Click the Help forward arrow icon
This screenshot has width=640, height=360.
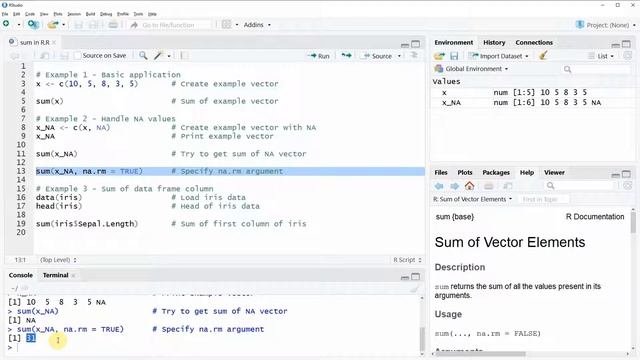(454, 186)
